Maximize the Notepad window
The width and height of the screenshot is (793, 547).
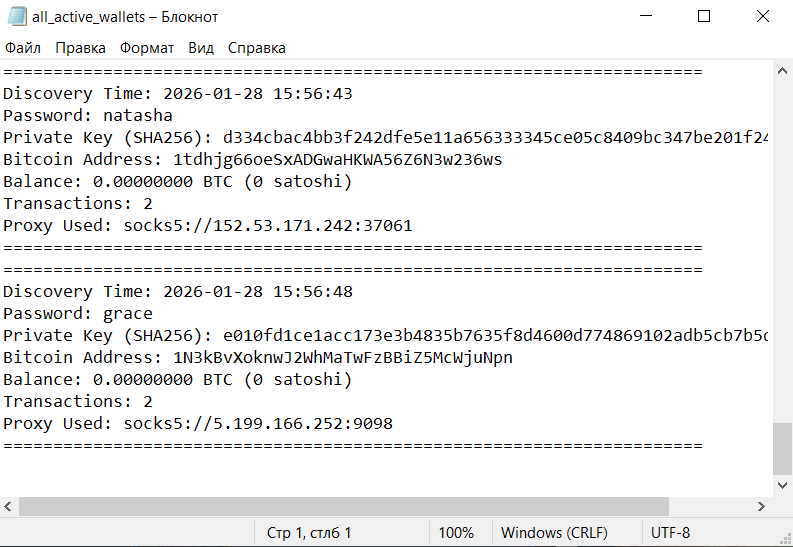704,17
